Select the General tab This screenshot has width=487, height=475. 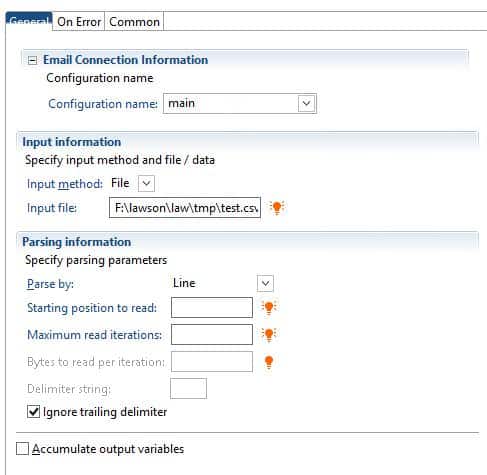[x=29, y=21]
